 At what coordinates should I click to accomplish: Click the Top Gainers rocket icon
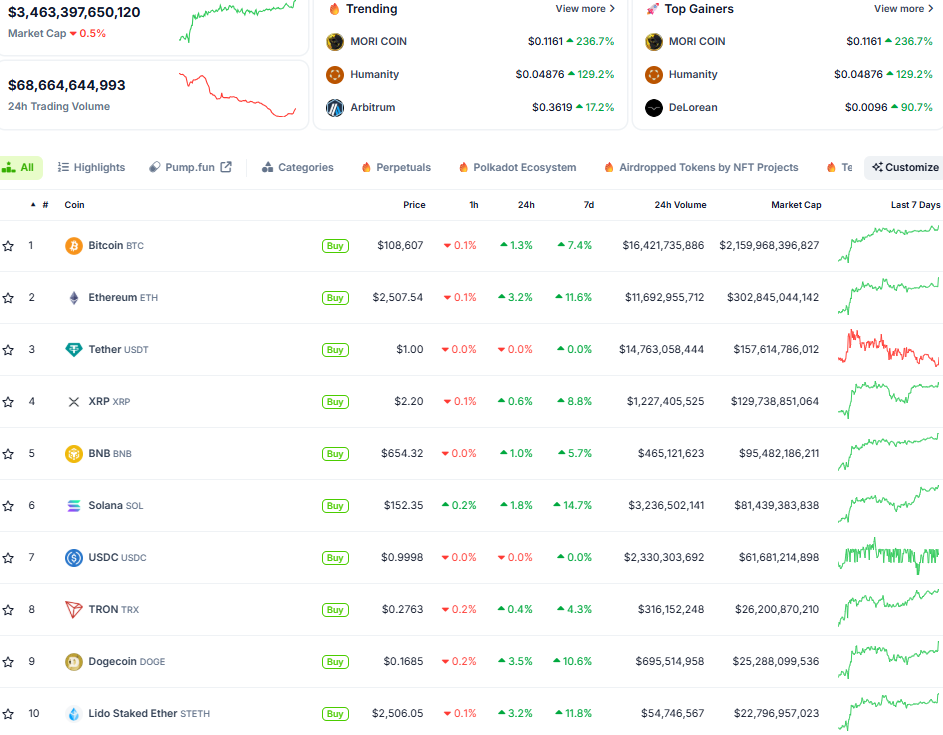coord(655,9)
